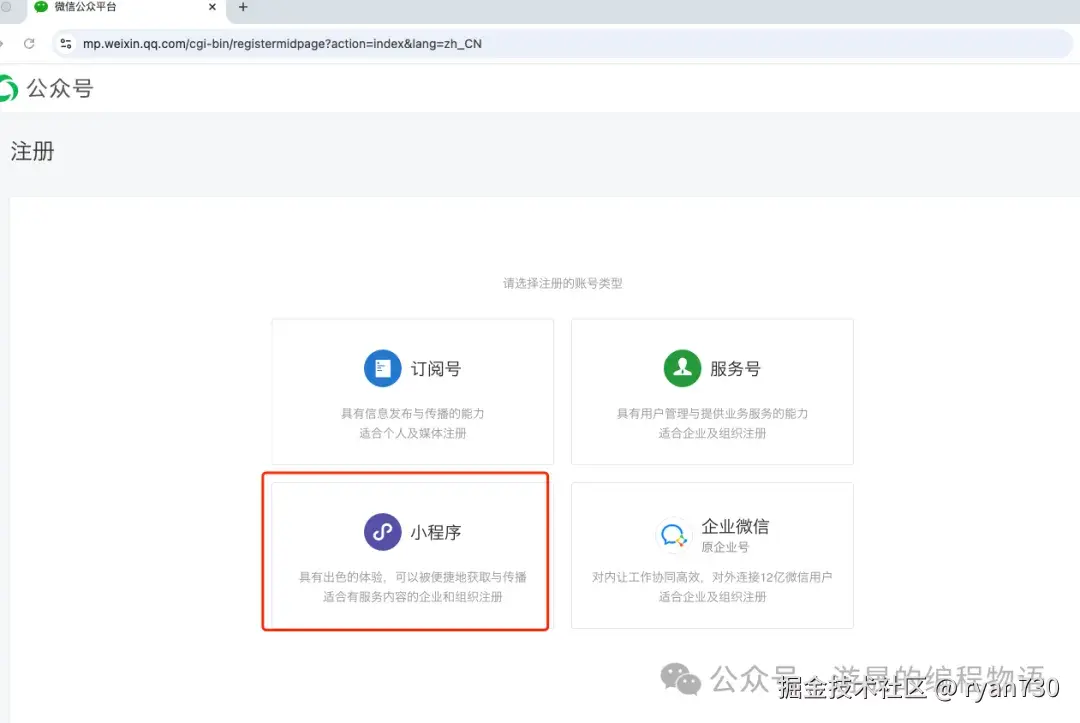Choose the red-highlighted 小程序 registration card
Screen dimensions: 1080x723
click(404, 552)
